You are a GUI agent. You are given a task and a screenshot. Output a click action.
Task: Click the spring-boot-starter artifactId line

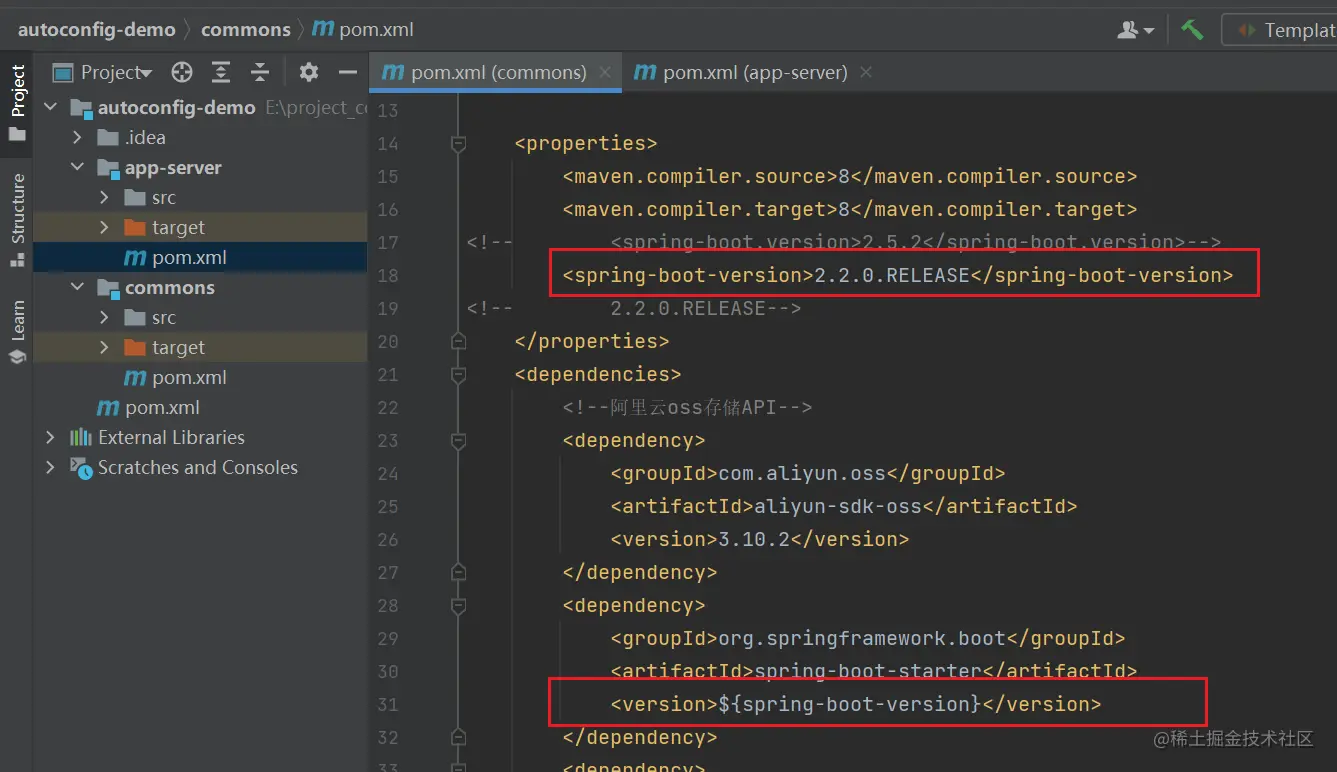click(x=874, y=671)
